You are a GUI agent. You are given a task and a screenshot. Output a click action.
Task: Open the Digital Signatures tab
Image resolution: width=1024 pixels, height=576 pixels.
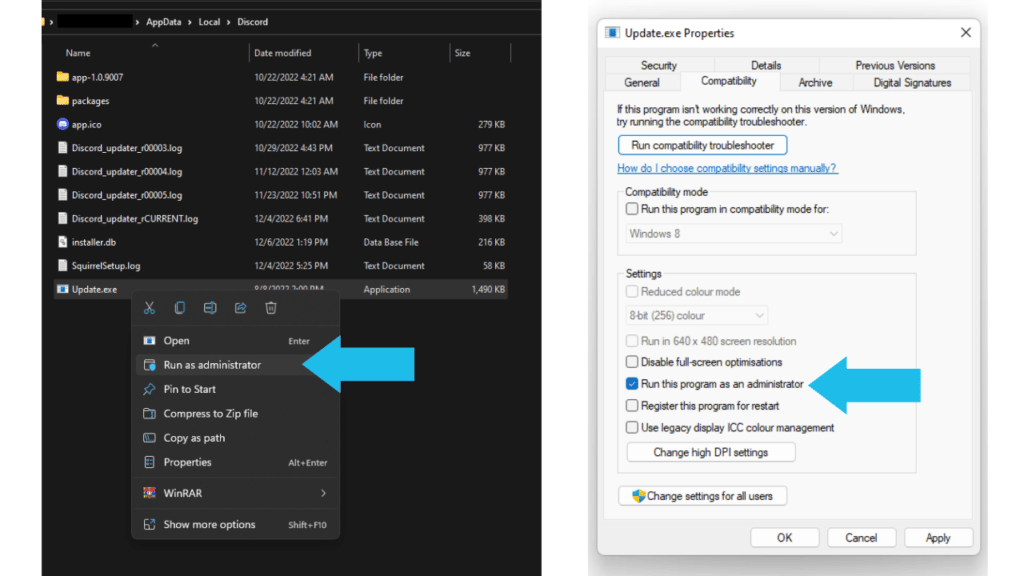tap(912, 83)
